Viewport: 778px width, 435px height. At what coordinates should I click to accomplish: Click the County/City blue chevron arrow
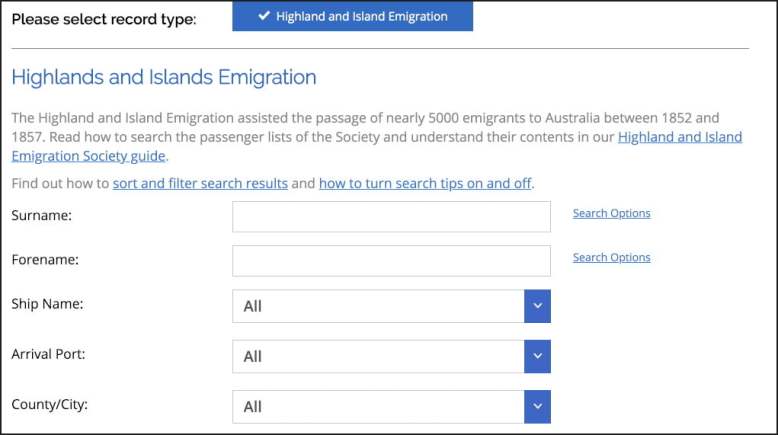537,406
